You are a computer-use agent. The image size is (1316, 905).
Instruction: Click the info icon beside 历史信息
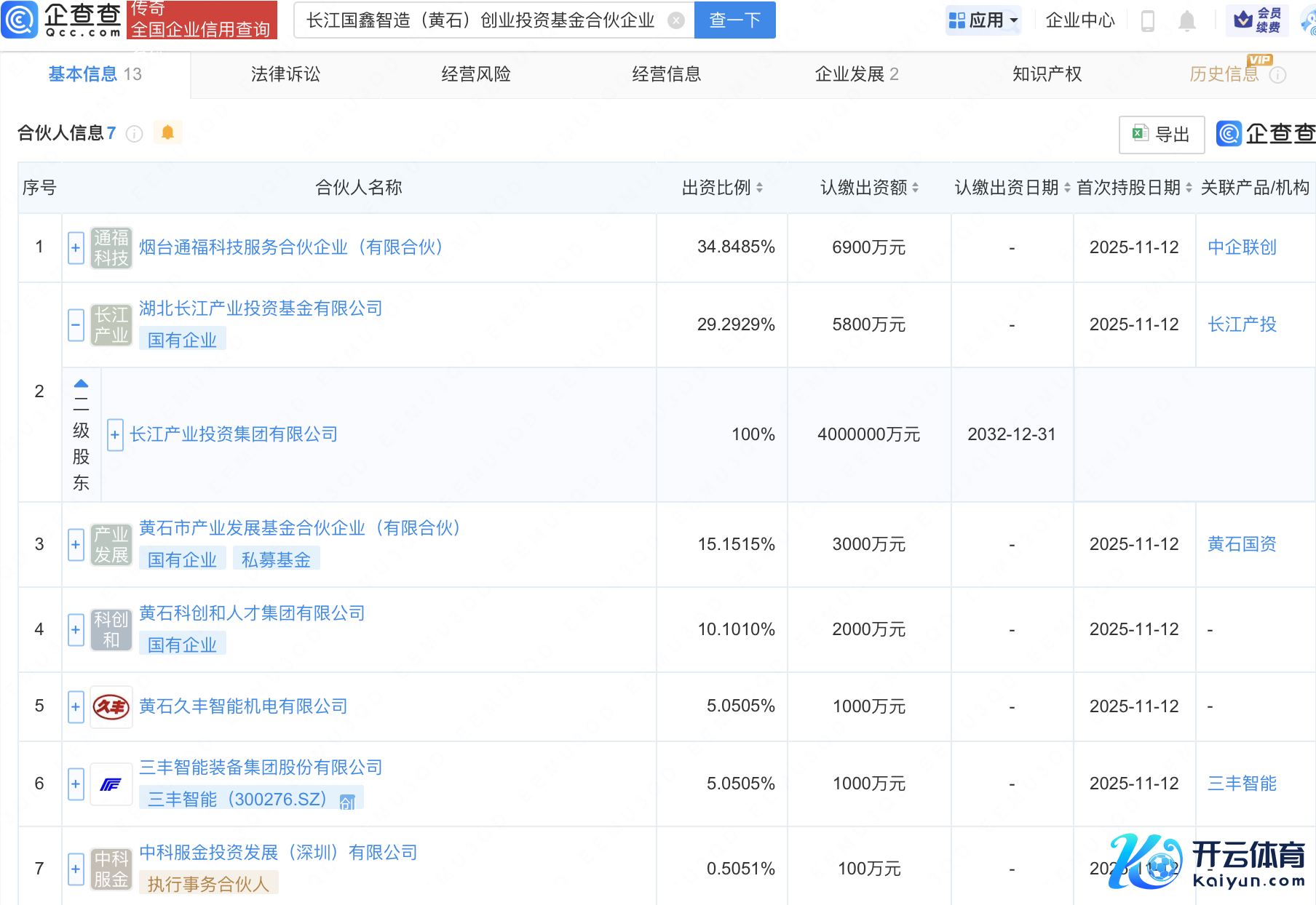1278,75
